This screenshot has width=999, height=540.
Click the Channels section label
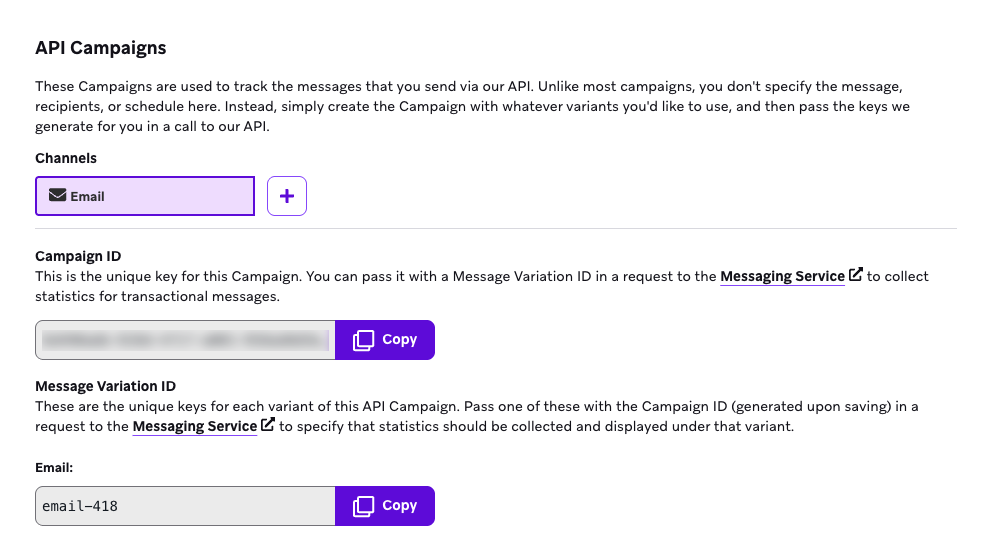[66, 158]
